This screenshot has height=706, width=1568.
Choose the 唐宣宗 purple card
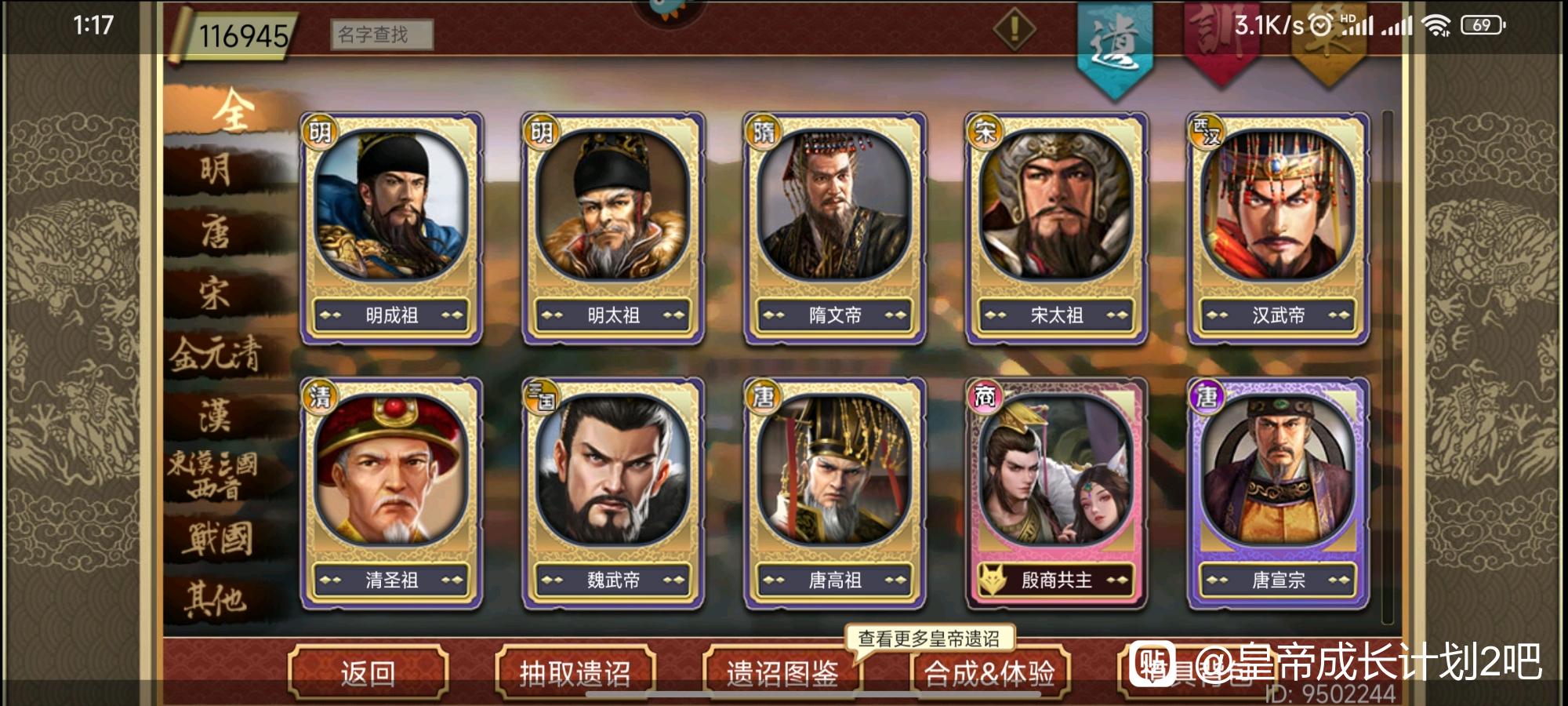(x=1279, y=493)
